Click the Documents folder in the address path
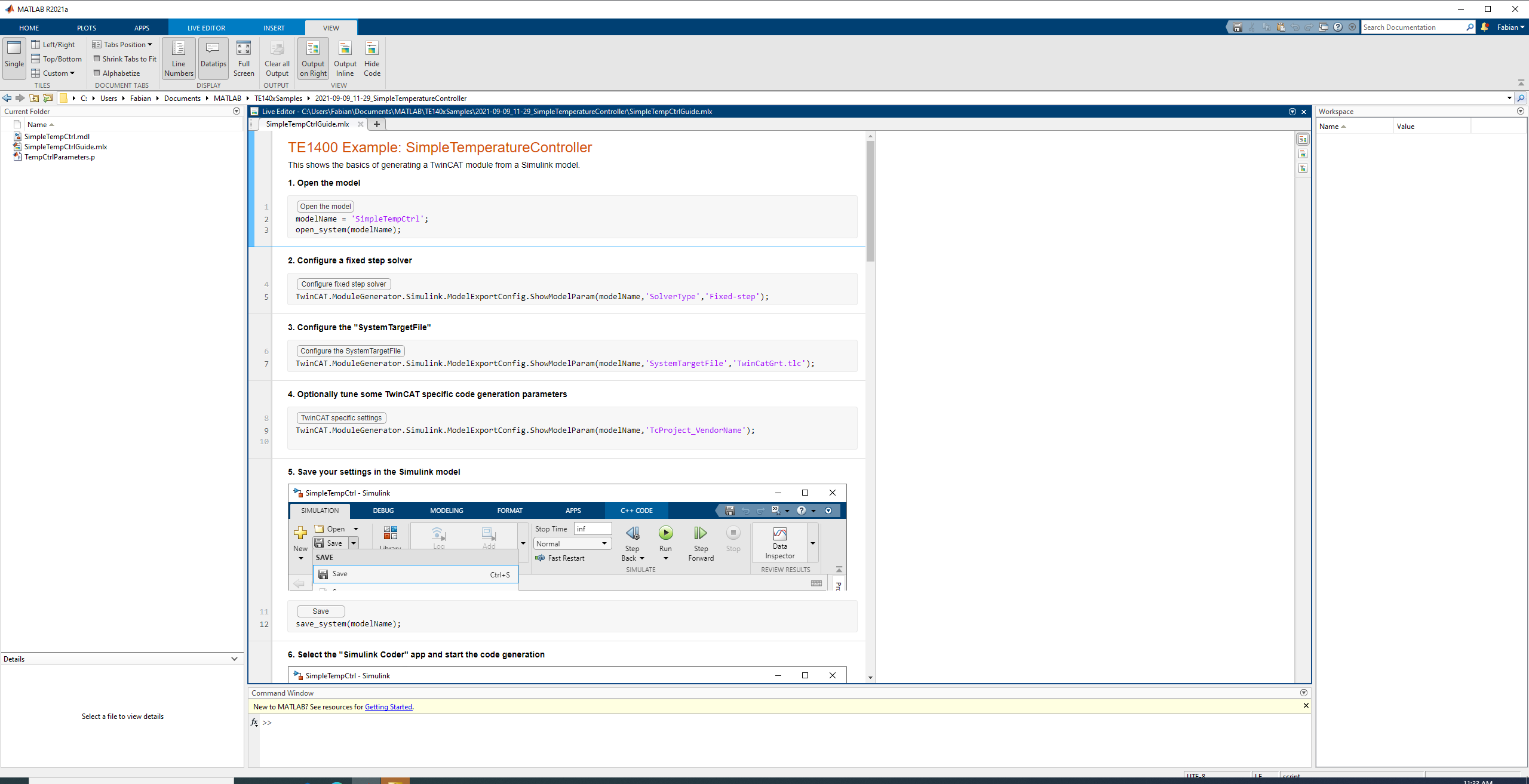 tap(182, 99)
